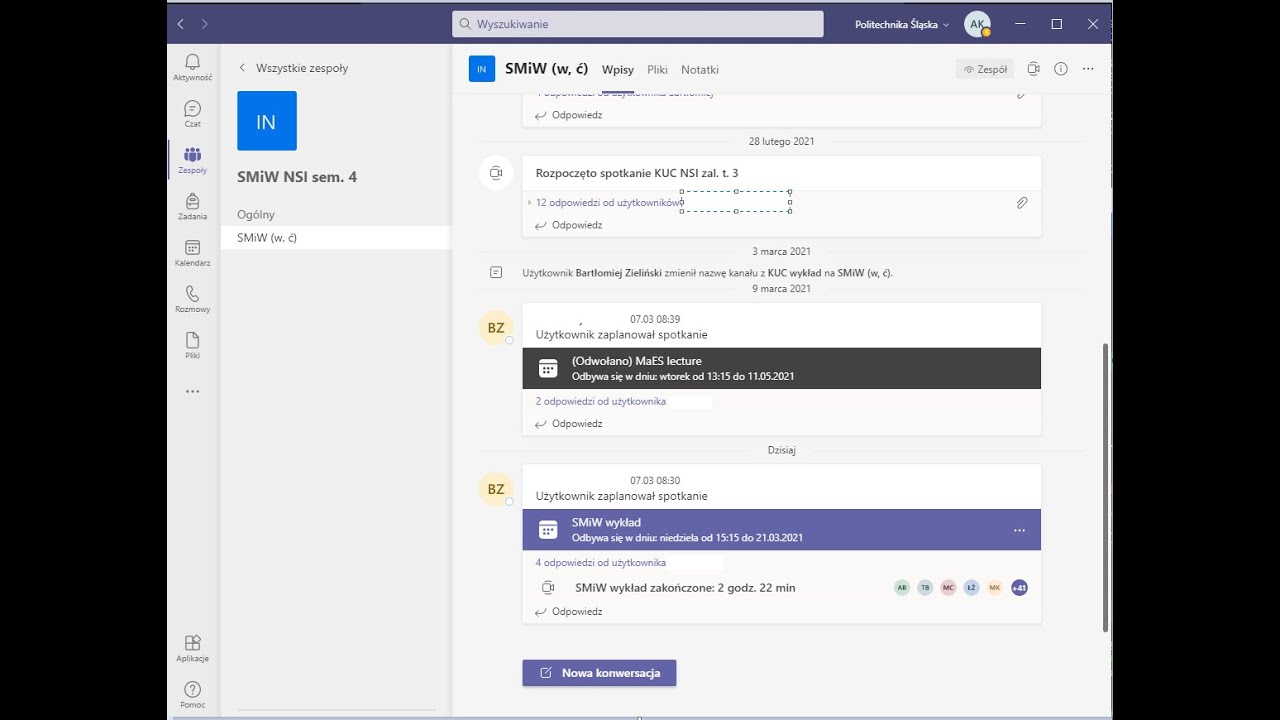
Task: Open the Kalendarz view
Action: click(192, 253)
